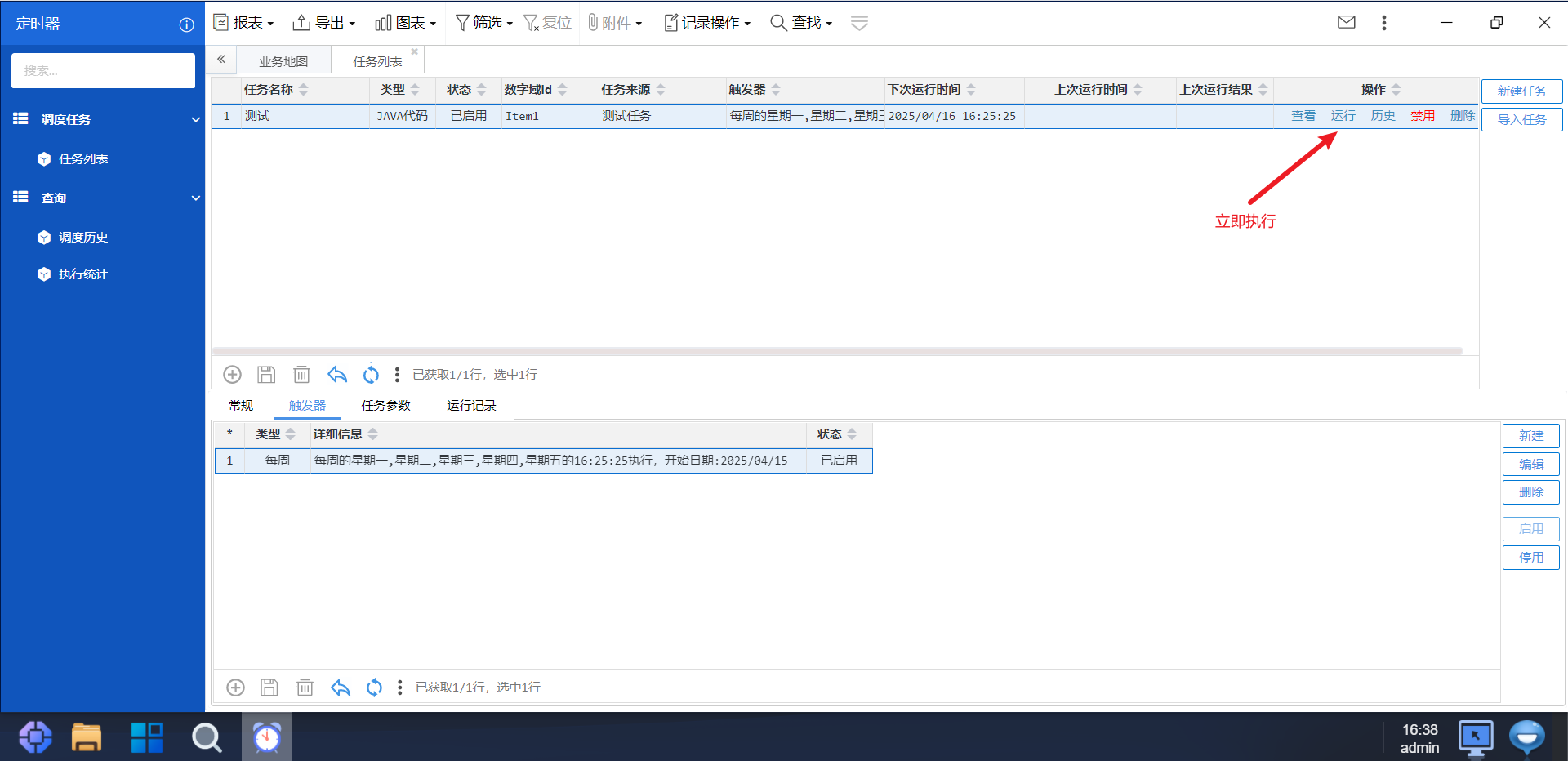This screenshot has height=761, width=1568.
Task: Click the sidebar 搜索 input field
Action: pyautogui.click(x=103, y=70)
